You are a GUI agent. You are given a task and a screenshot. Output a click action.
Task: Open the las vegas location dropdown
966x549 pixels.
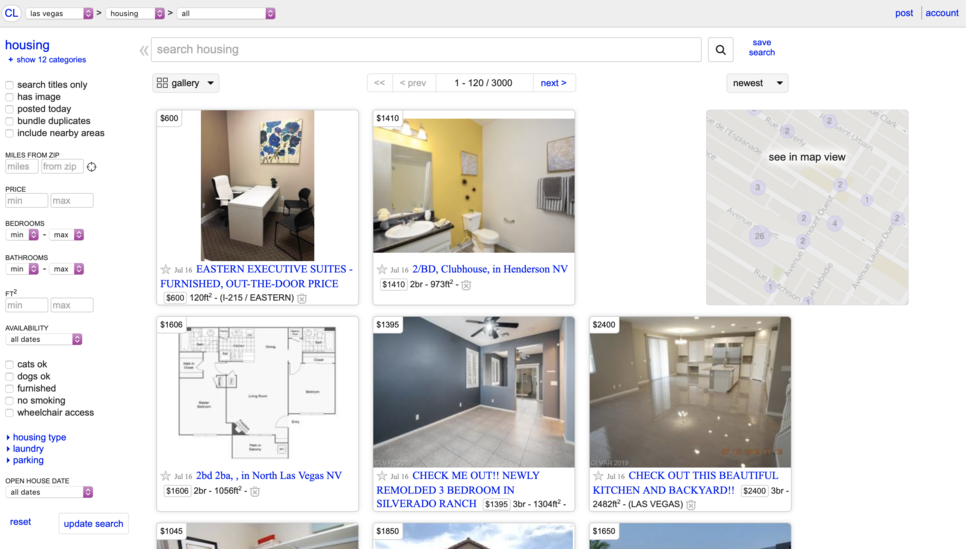(59, 13)
